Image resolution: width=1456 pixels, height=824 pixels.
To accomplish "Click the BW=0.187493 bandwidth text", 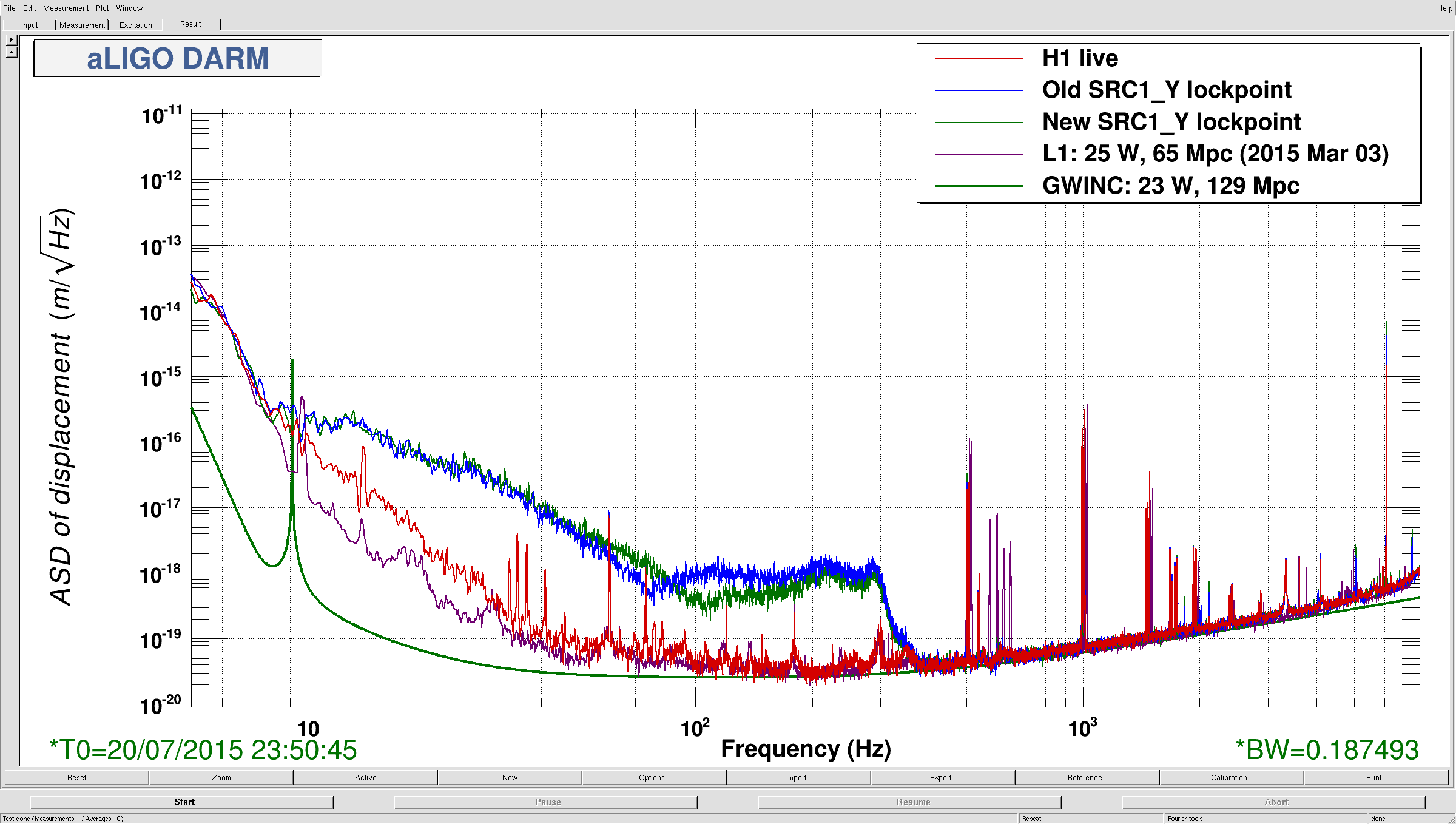I will [x=1327, y=750].
